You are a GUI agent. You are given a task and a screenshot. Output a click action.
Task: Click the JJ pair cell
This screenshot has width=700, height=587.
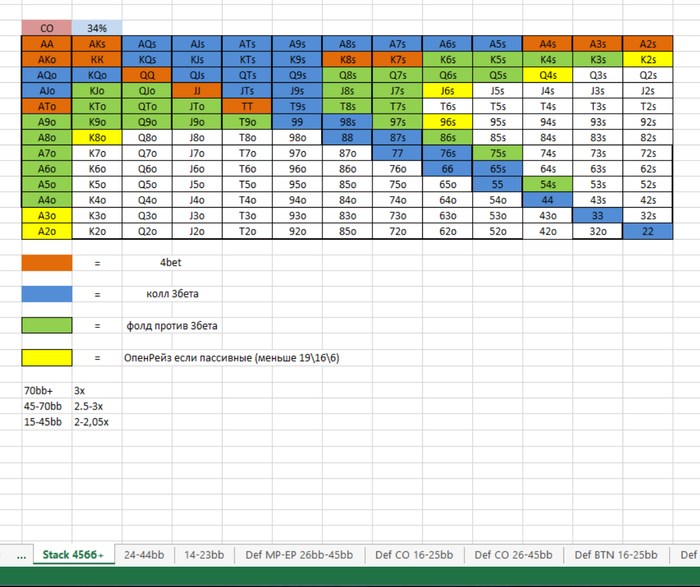(x=197, y=91)
